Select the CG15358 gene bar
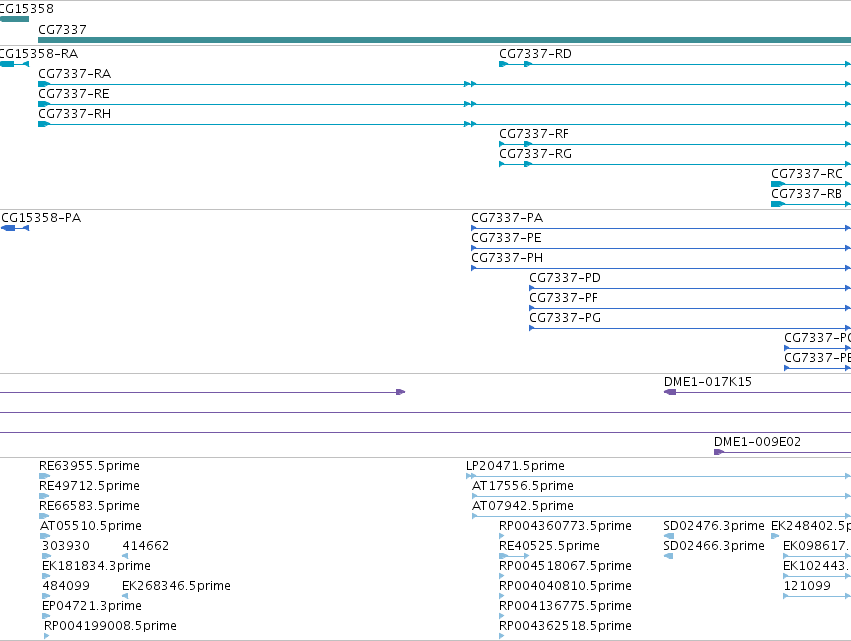851x641 pixels. pos(14,19)
